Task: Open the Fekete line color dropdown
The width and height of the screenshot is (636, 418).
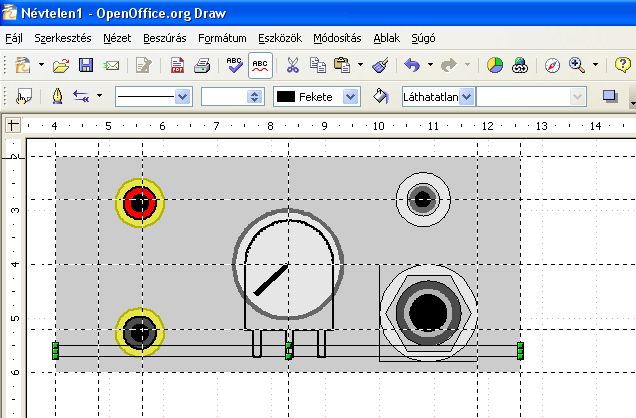Action: click(351, 97)
